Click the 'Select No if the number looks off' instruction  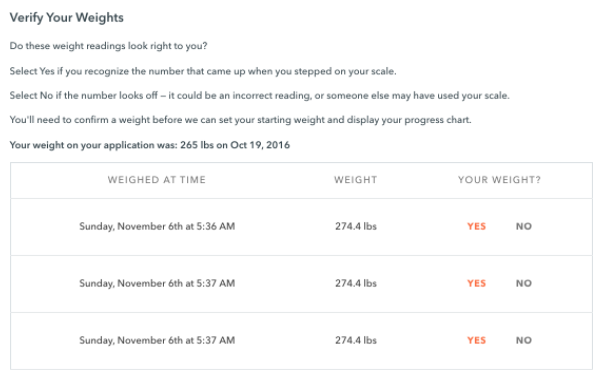point(259,95)
